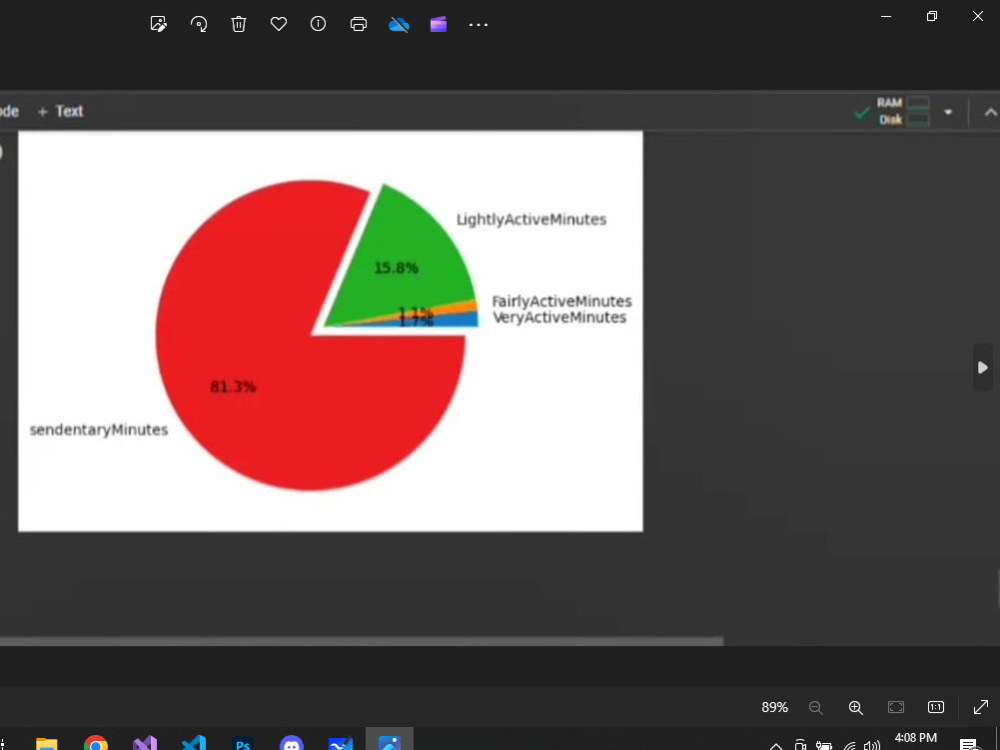The image size is (1000, 750).
Task: Click the VeryActiveMinutes label
Action: tap(559, 318)
